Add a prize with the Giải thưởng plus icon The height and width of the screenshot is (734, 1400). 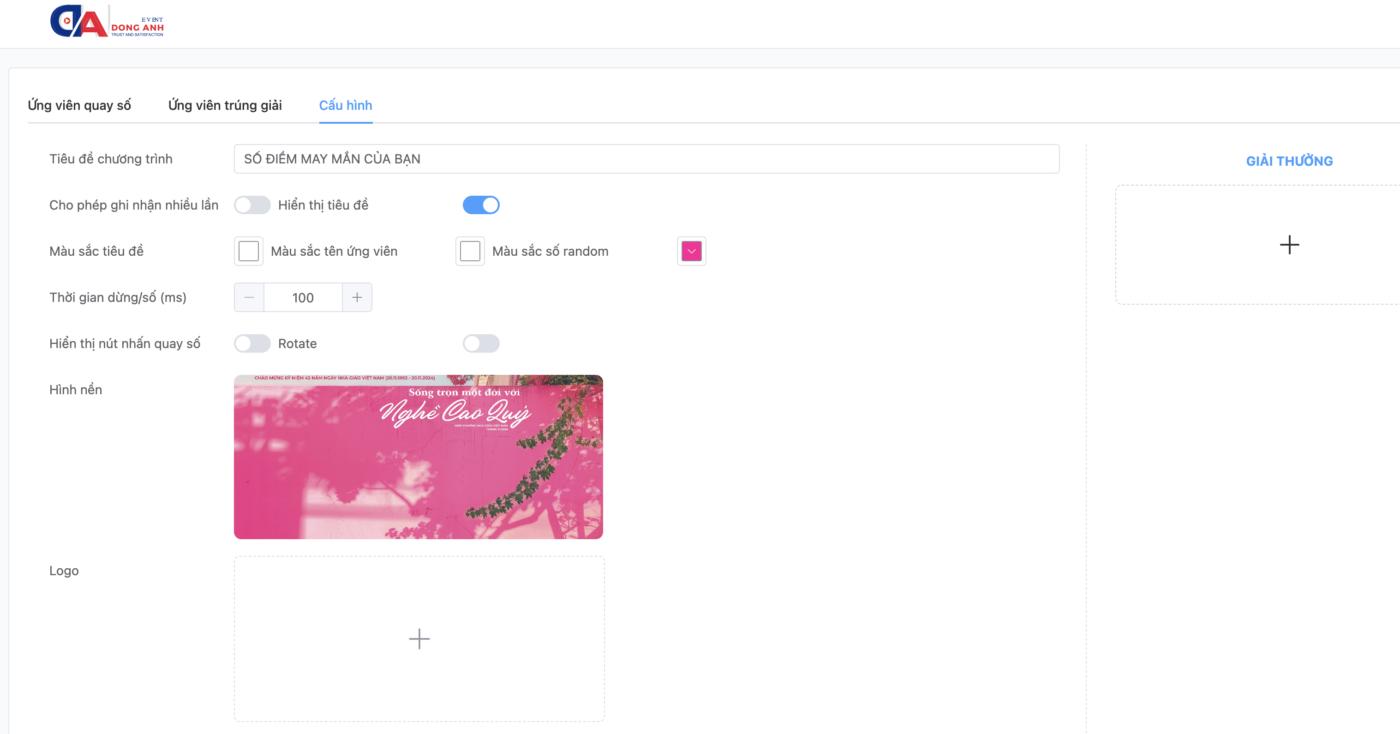(1289, 245)
